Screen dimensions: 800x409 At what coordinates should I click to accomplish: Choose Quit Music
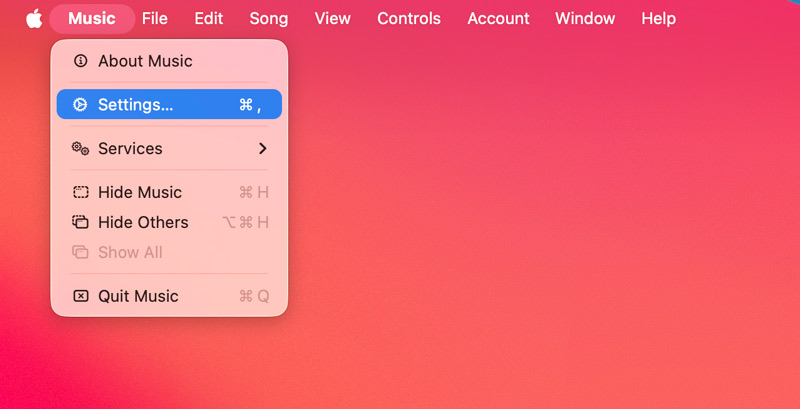(x=169, y=296)
